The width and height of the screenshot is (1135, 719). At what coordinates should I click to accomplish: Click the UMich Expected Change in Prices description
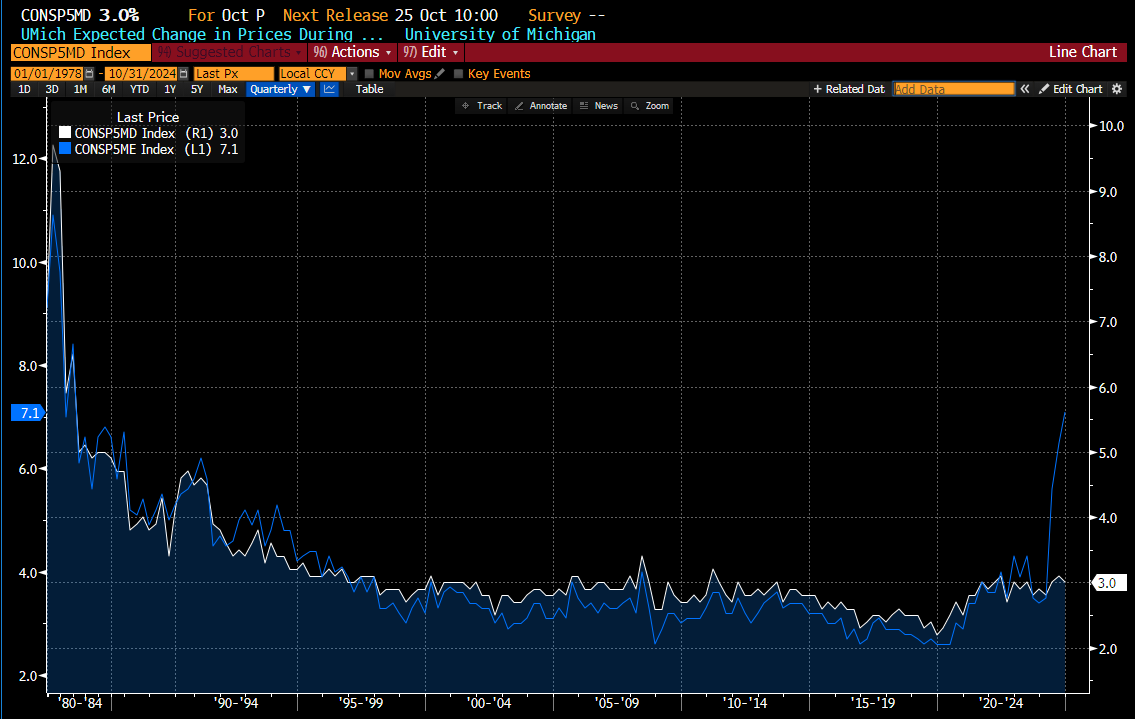202,34
